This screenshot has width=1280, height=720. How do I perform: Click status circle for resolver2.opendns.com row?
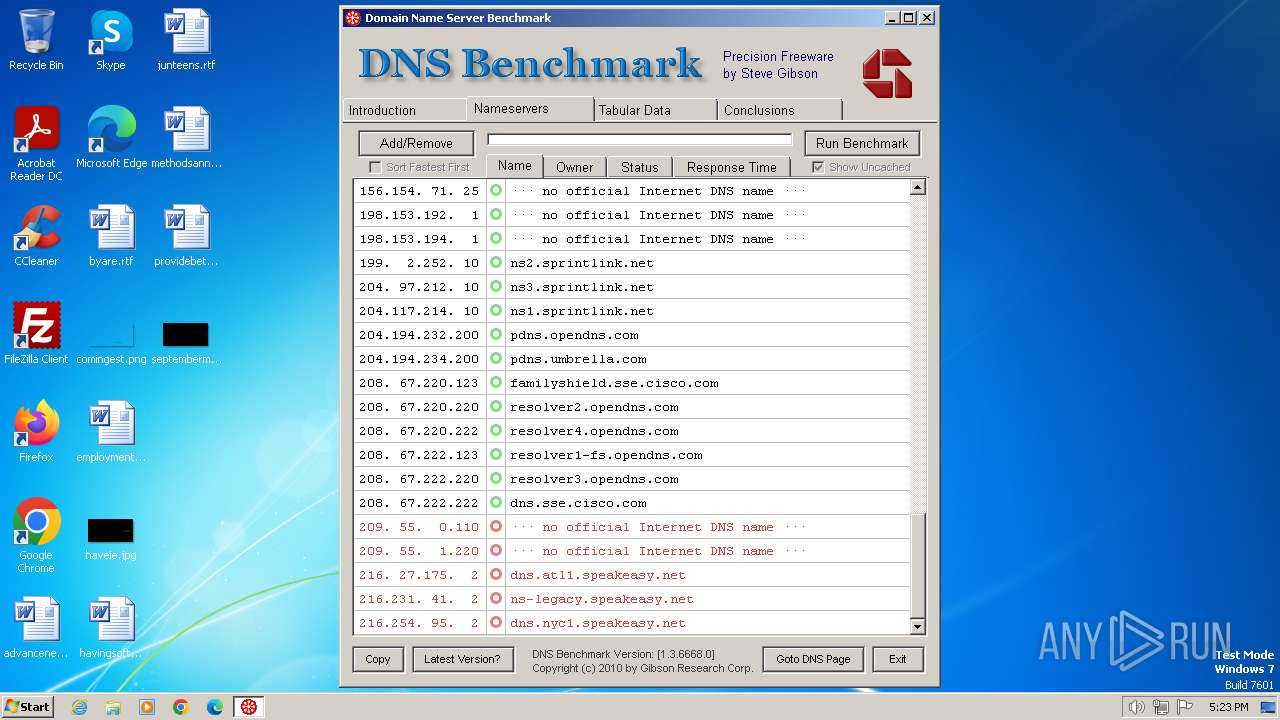coord(496,407)
